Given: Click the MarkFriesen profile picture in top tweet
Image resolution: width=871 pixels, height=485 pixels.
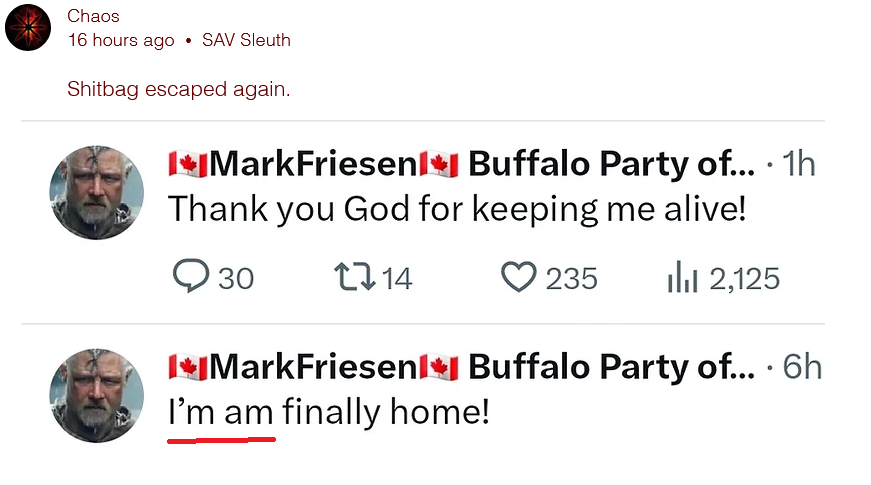Looking at the screenshot, I should pyautogui.click(x=96, y=192).
